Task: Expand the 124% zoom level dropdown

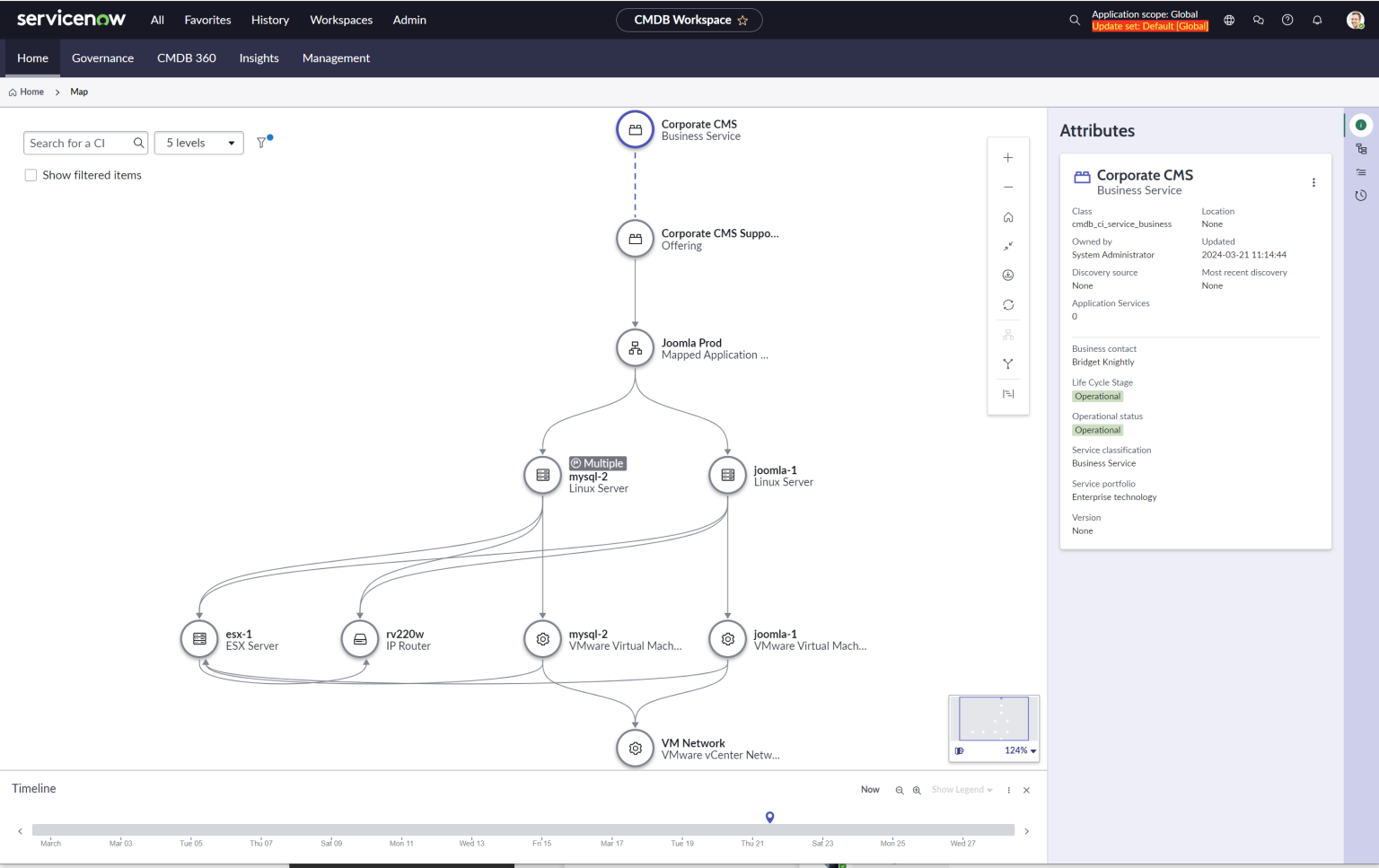Action: [1021, 750]
